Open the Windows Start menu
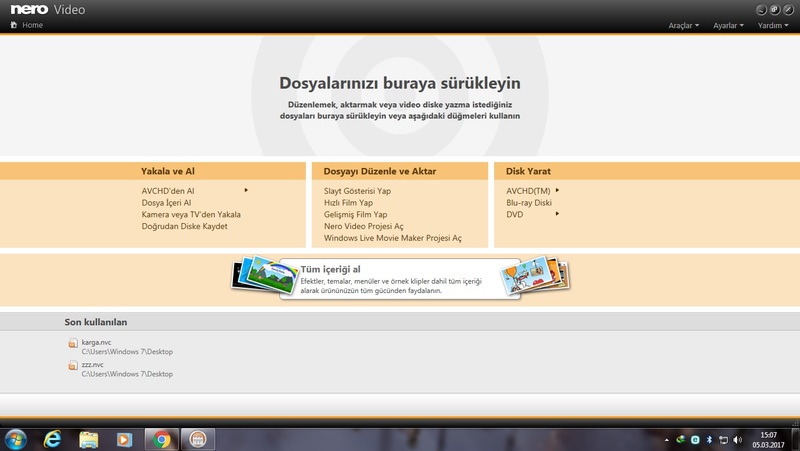Image resolution: width=800 pixels, height=451 pixels. [x=15, y=439]
